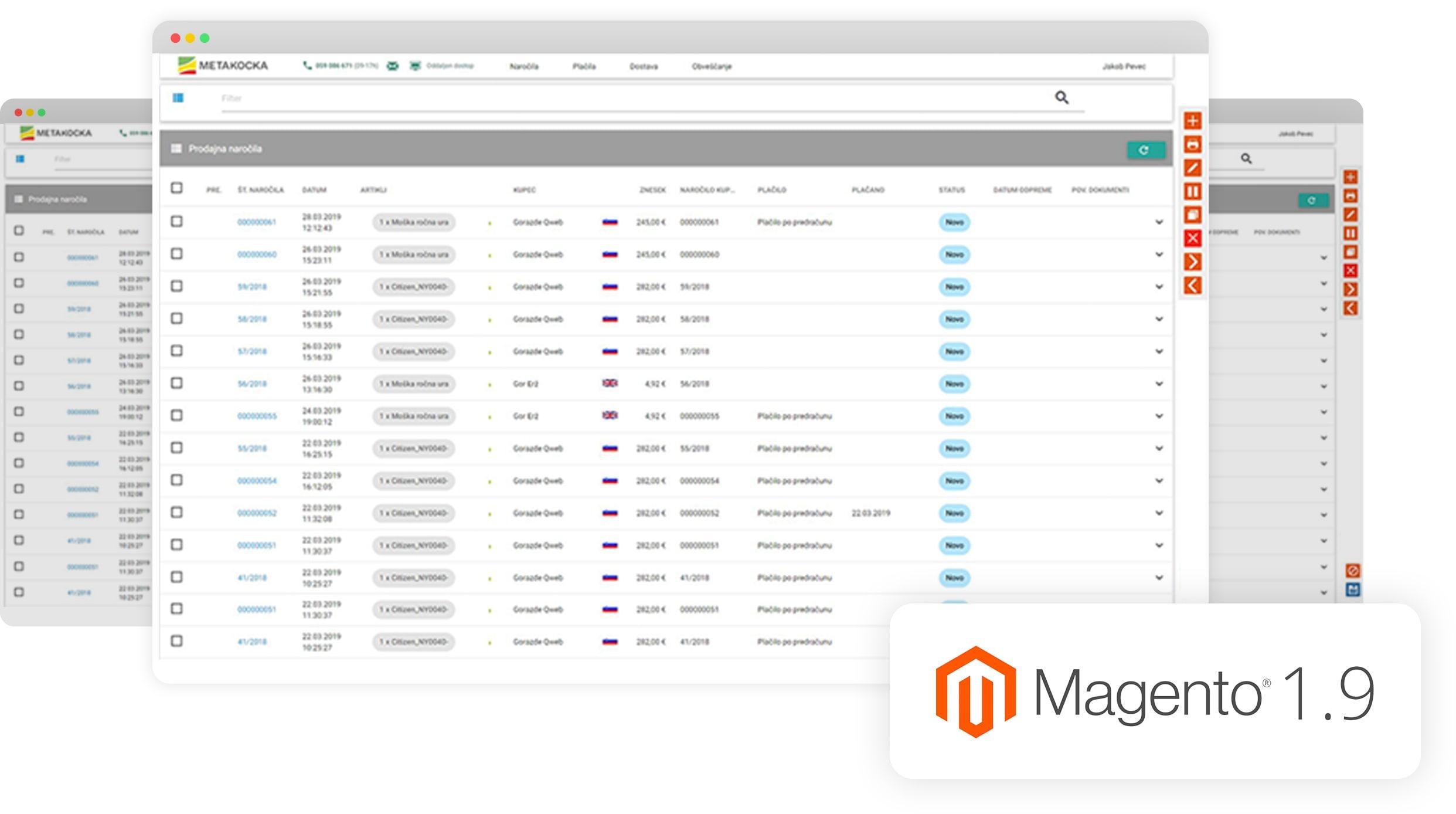Click the green phone icon in front window header
Viewport: 1456px width, 814px height.
[307, 66]
